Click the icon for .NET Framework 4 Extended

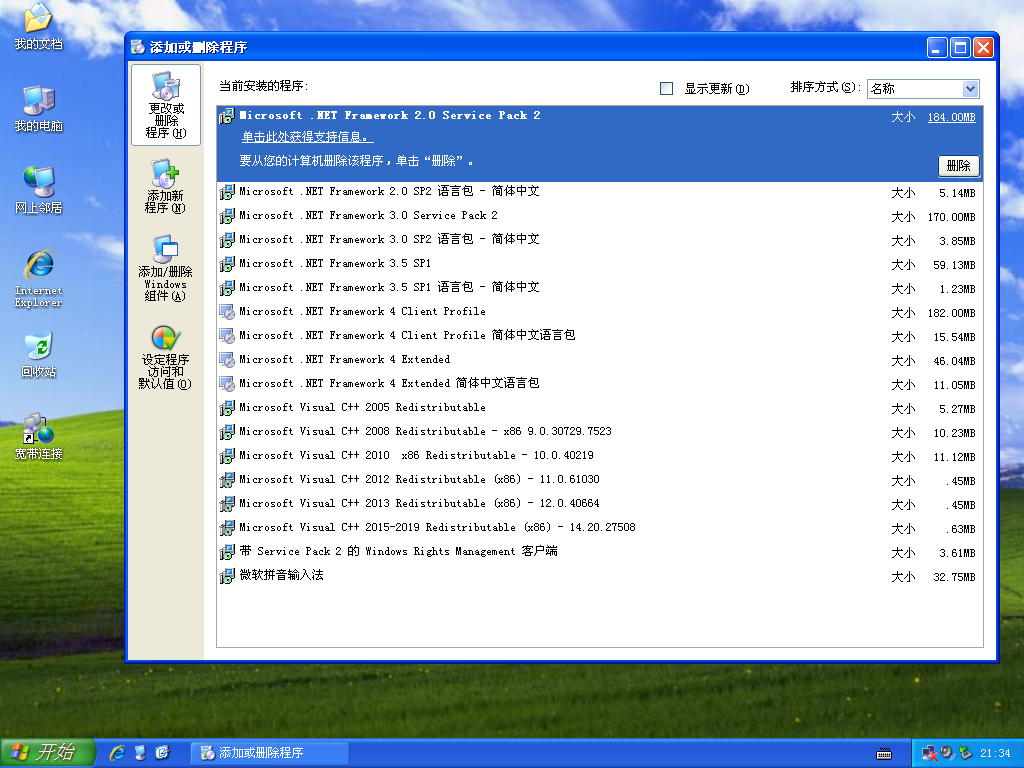pyautogui.click(x=227, y=360)
